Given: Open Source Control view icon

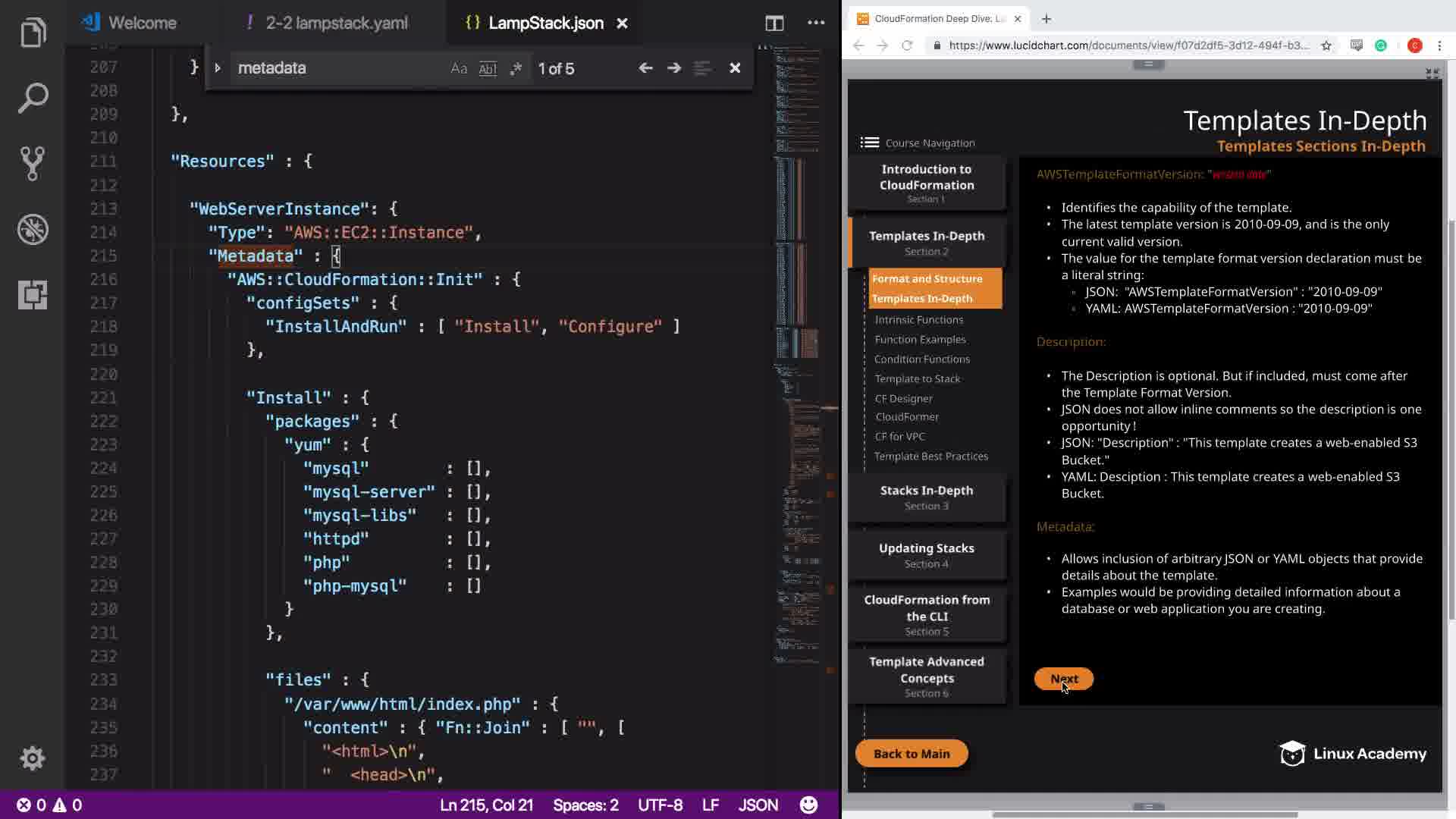Looking at the screenshot, I should click(x=33, y=163).
